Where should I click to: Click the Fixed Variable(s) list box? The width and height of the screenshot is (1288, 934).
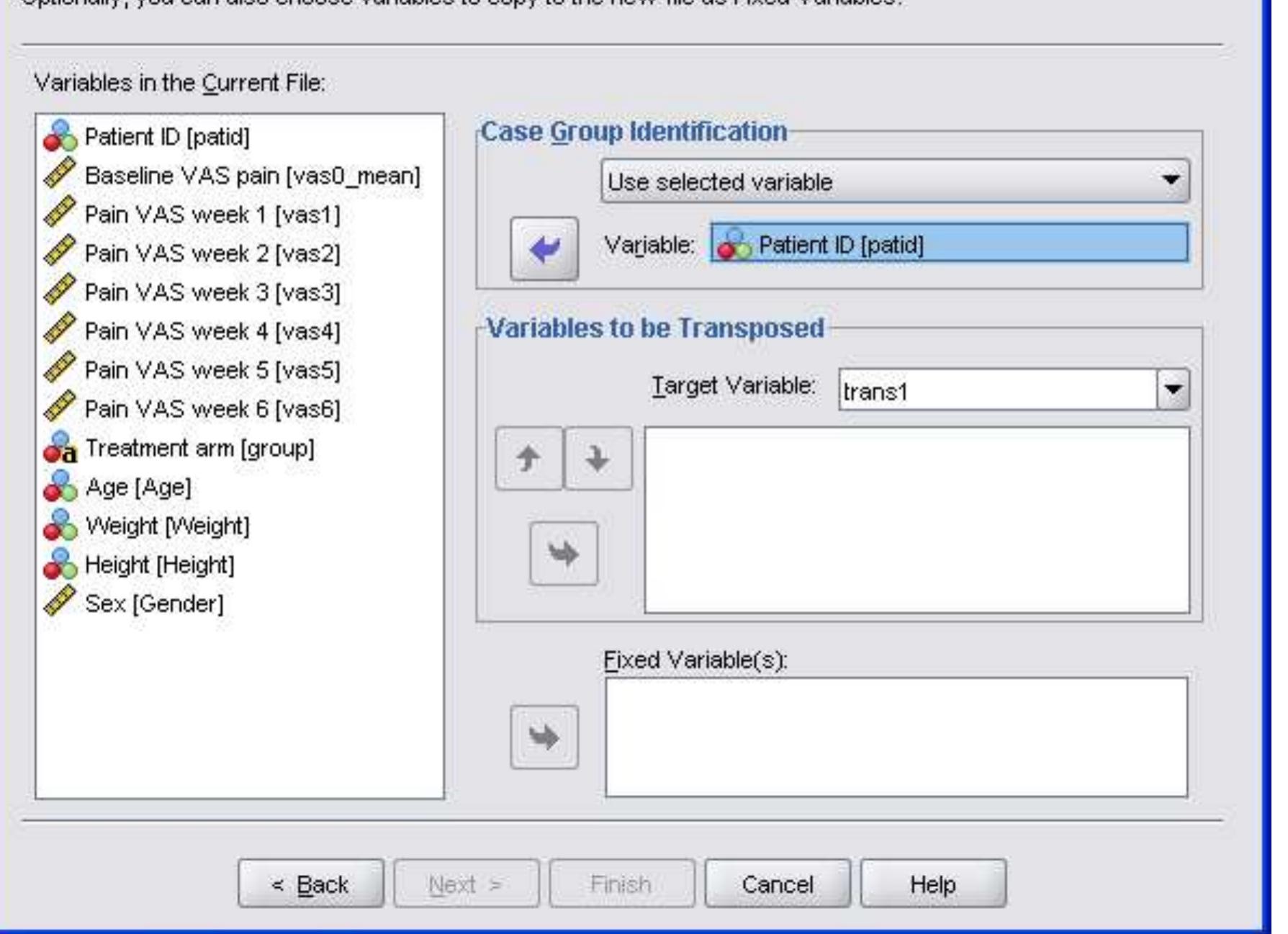point(896,737)
